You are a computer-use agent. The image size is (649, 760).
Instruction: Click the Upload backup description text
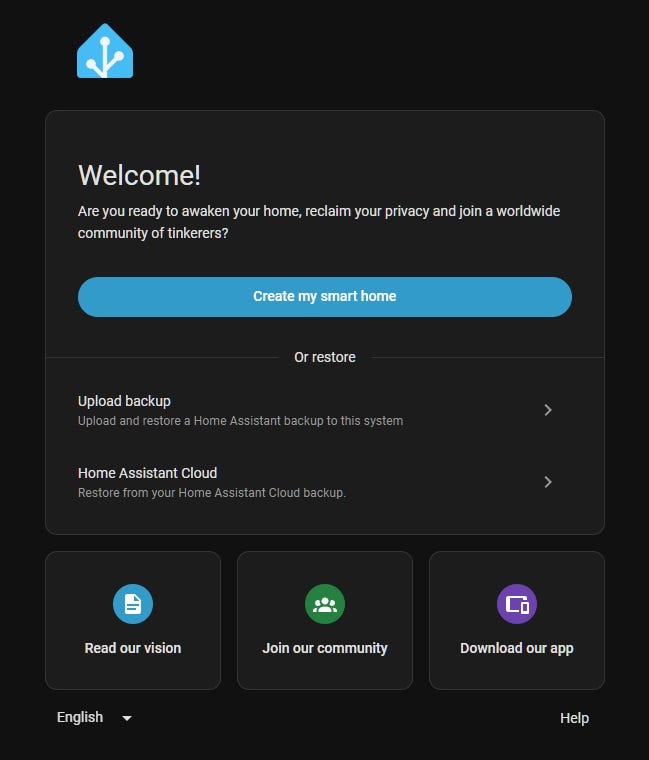[x=240, y=421]
